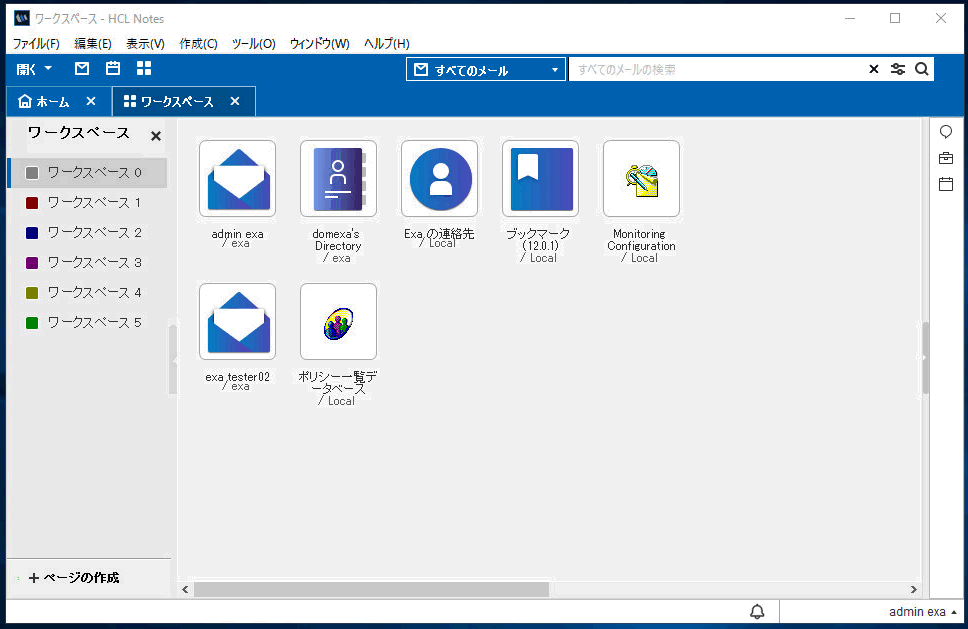Open the ポリシー一覧データベース icon

click(x=338, y=322)
